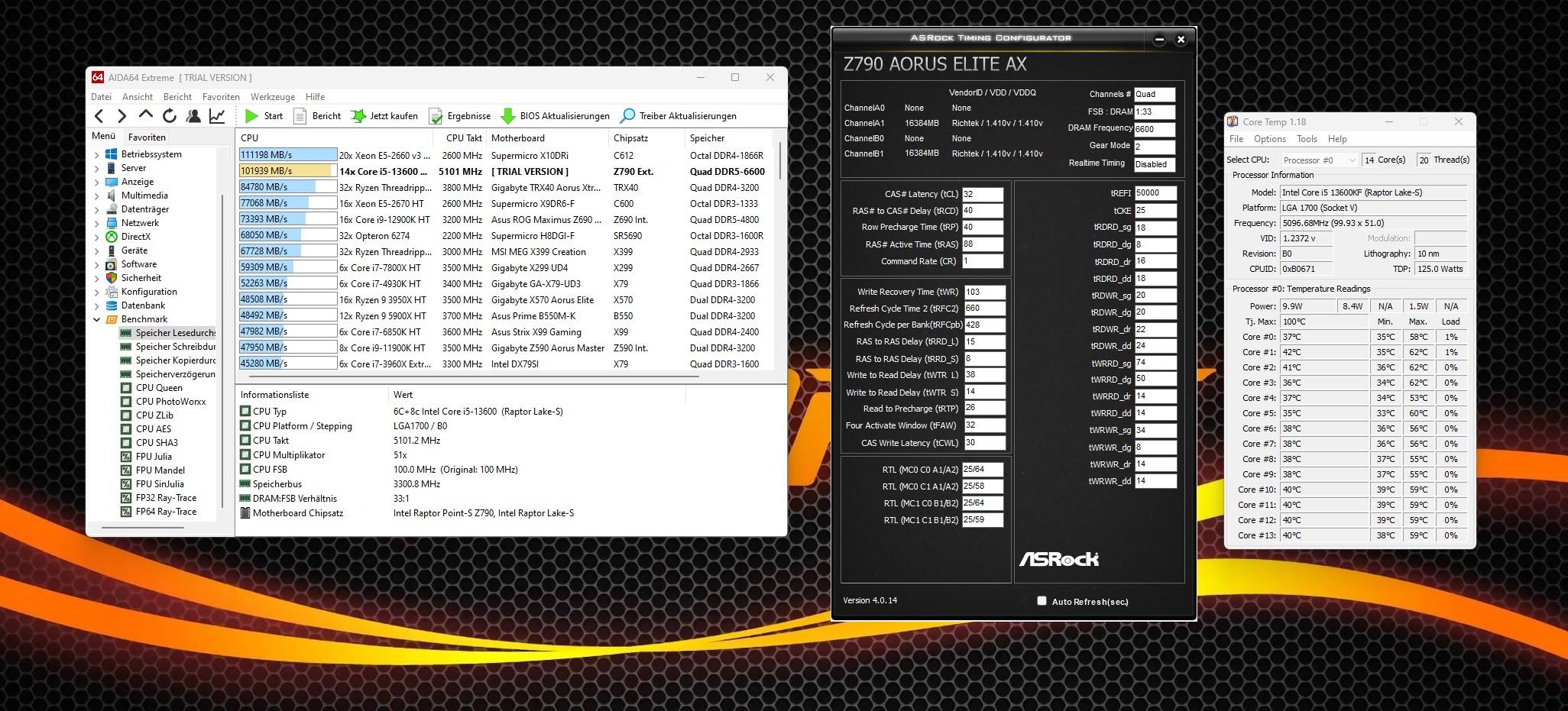Viewport: 1568px width, 711px height.
Task: Select Speicher Schreibdurchsatz benchmark item
Action: pos(167,347)
